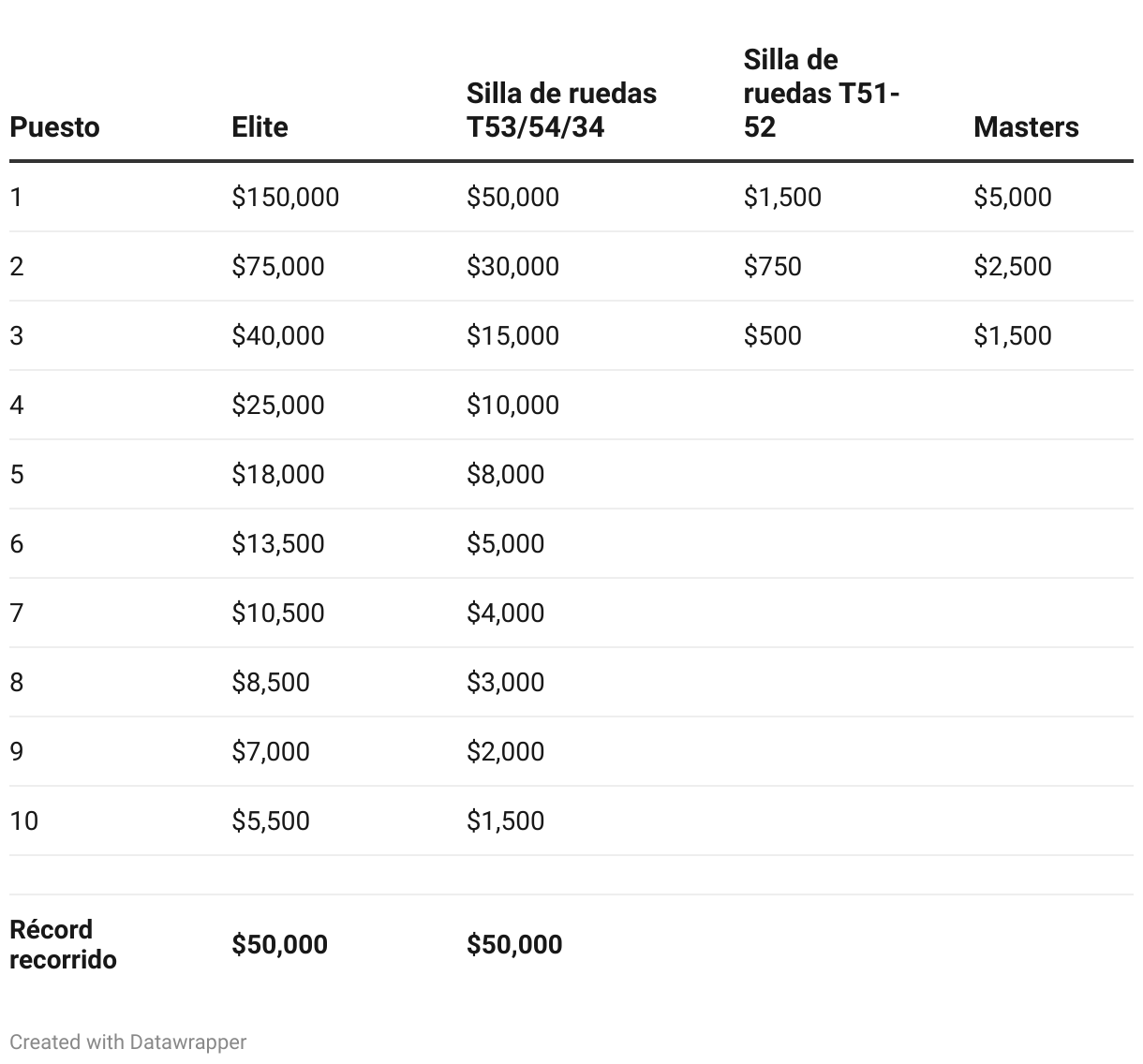The image size is (1143, 1064).
Task: Select the $75,000 Elite cell
Action: point(278,267)
